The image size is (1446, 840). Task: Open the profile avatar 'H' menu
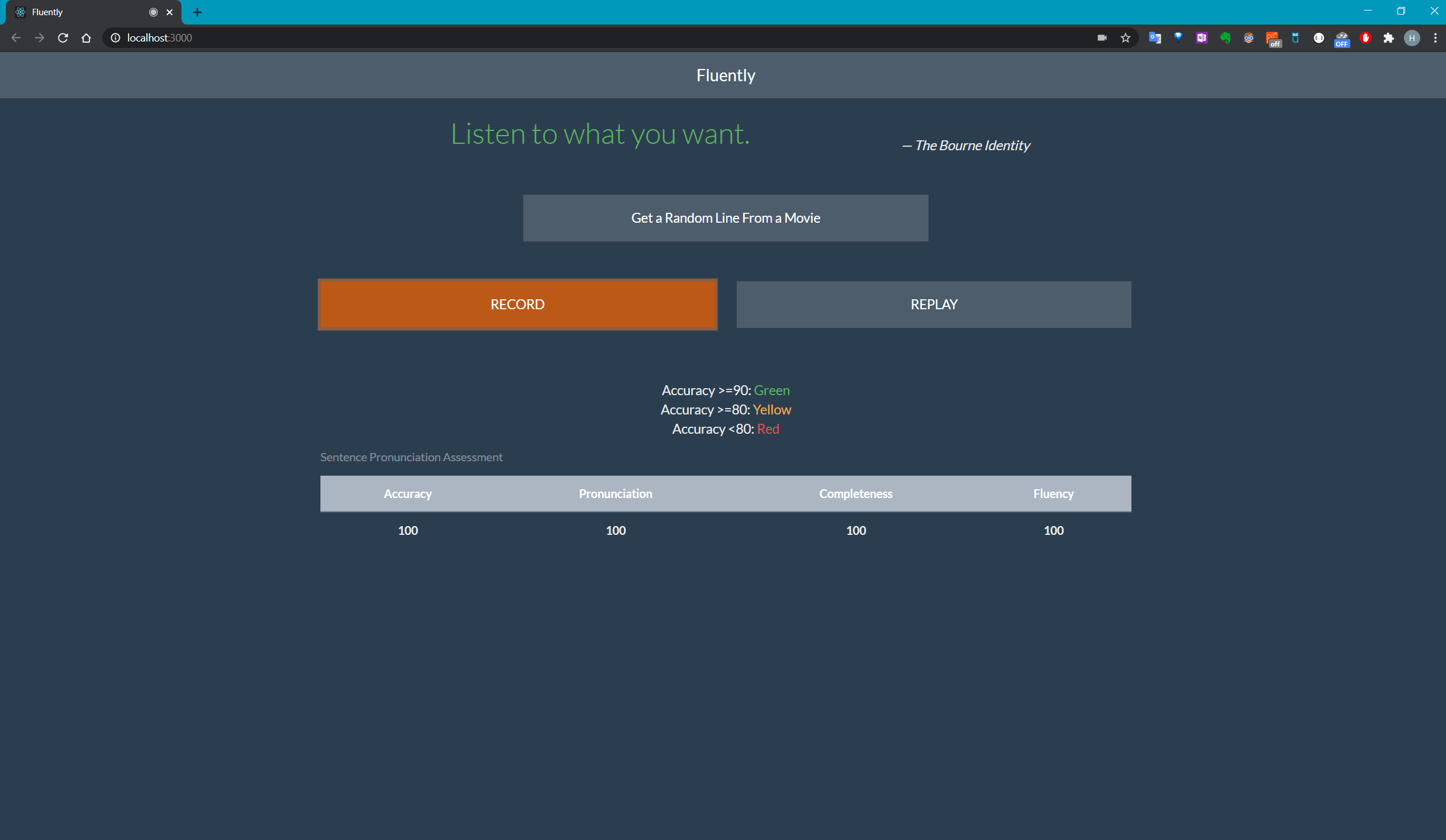(1412, 38)
